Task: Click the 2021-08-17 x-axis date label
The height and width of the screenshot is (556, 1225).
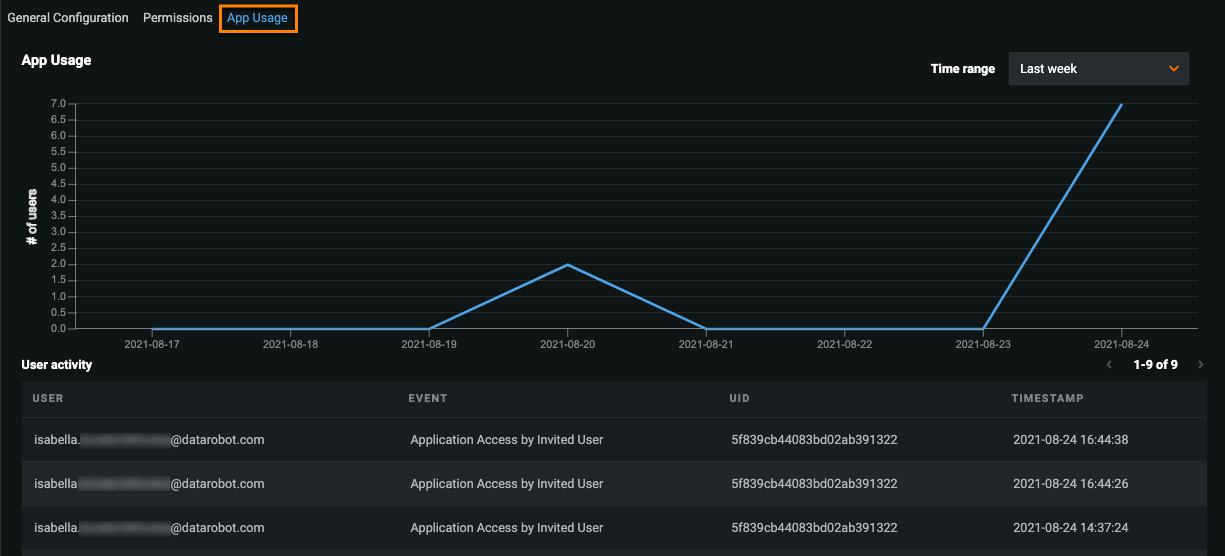Action: click(152, 344)
